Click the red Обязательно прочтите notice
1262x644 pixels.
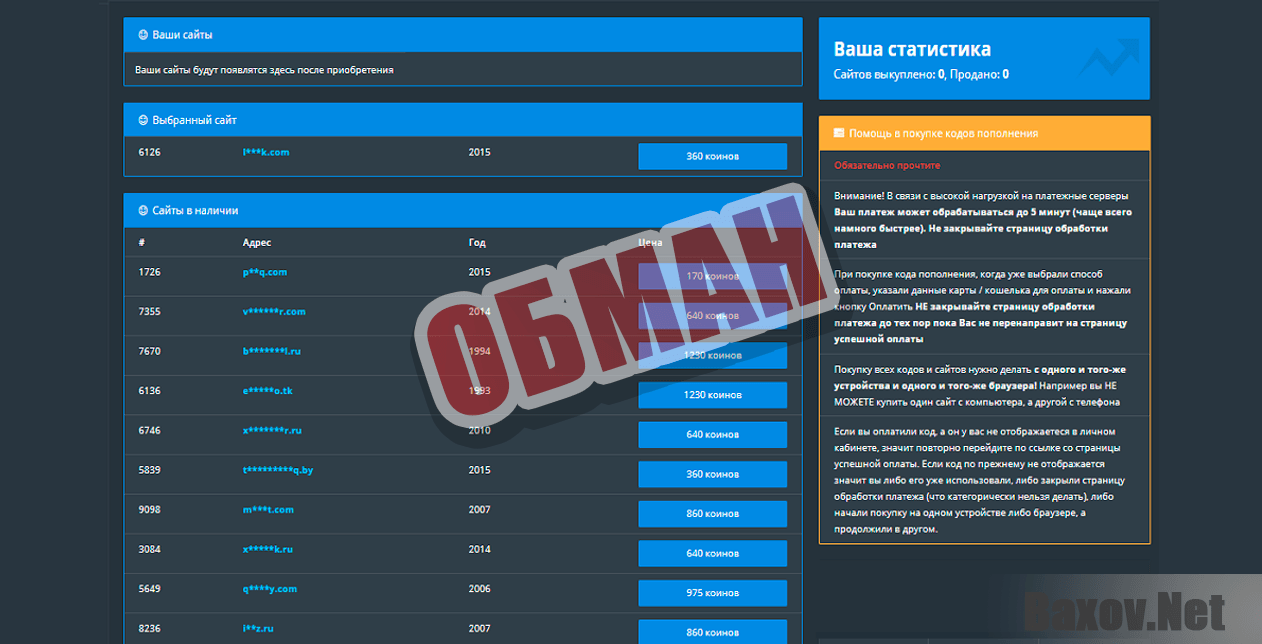[887, 165]
